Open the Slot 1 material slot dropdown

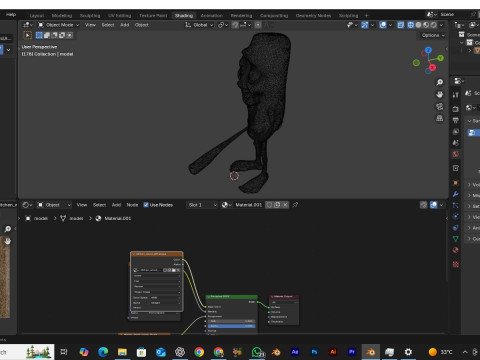202,205
